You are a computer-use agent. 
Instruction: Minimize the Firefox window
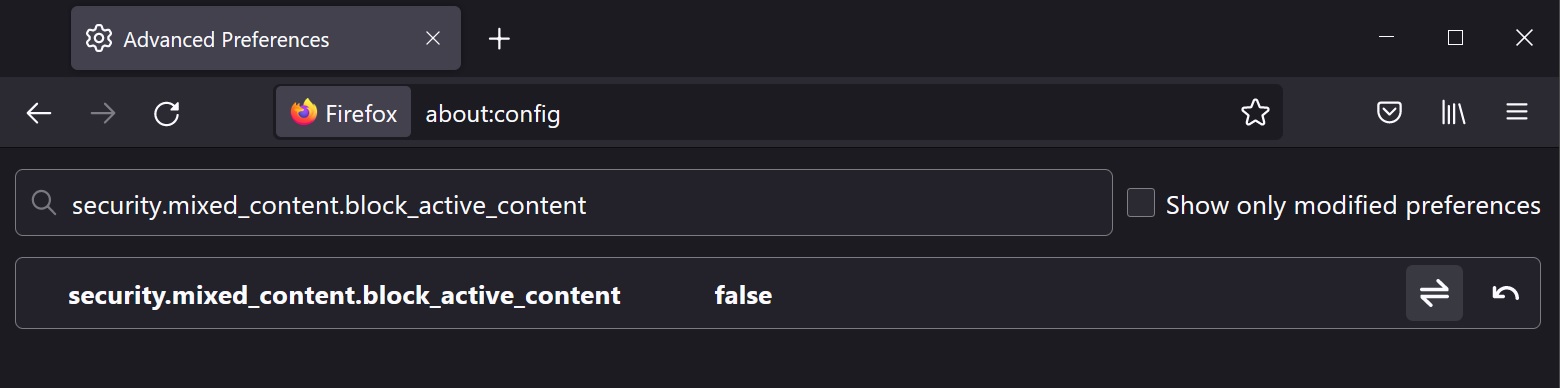[1387, 38]
